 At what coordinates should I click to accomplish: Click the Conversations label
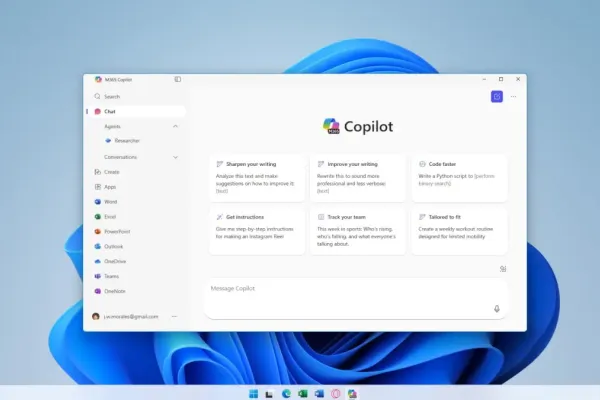pyautogui.click(x=120, y=157)
